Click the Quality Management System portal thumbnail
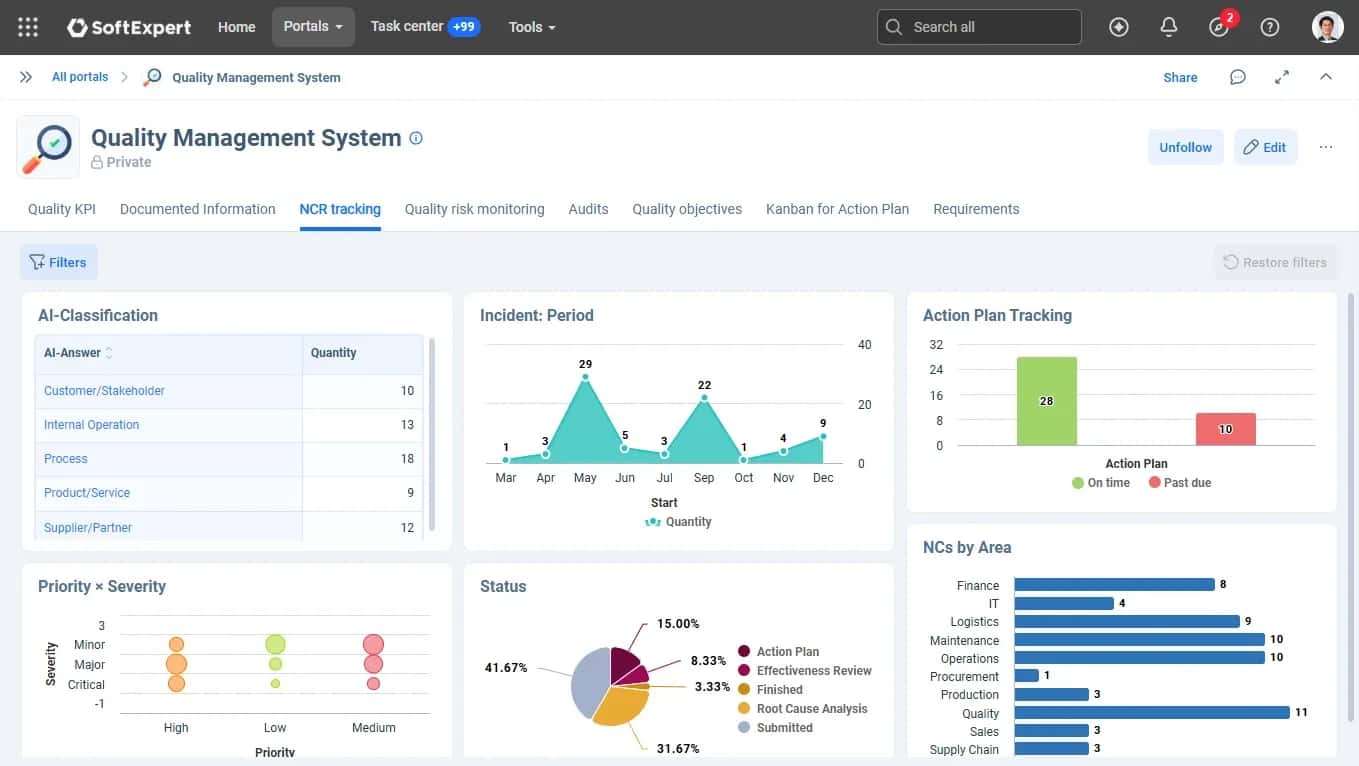 [48, 147]
